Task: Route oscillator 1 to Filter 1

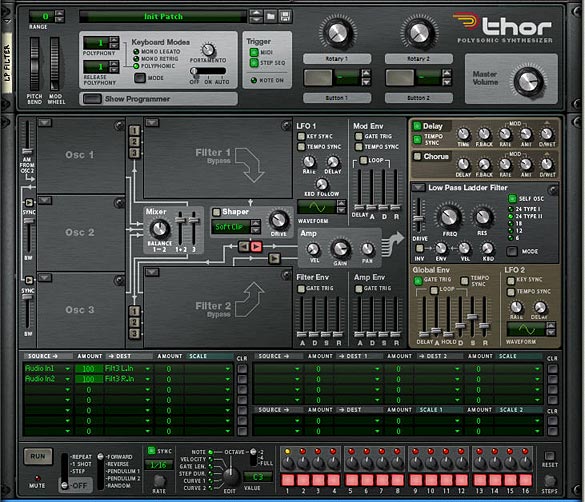Action: (134, 131)
